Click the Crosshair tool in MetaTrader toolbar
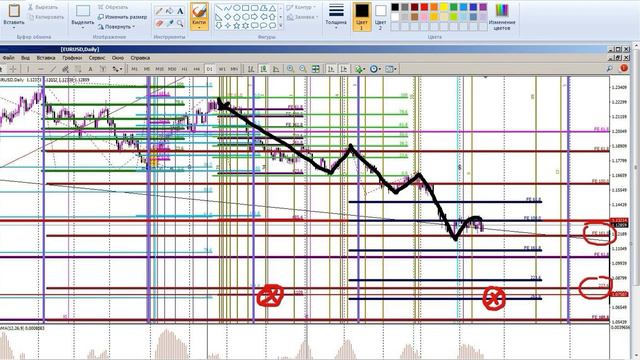Image resolution: width=640 pixels, height=360 pixels. (x=13, y=69)
